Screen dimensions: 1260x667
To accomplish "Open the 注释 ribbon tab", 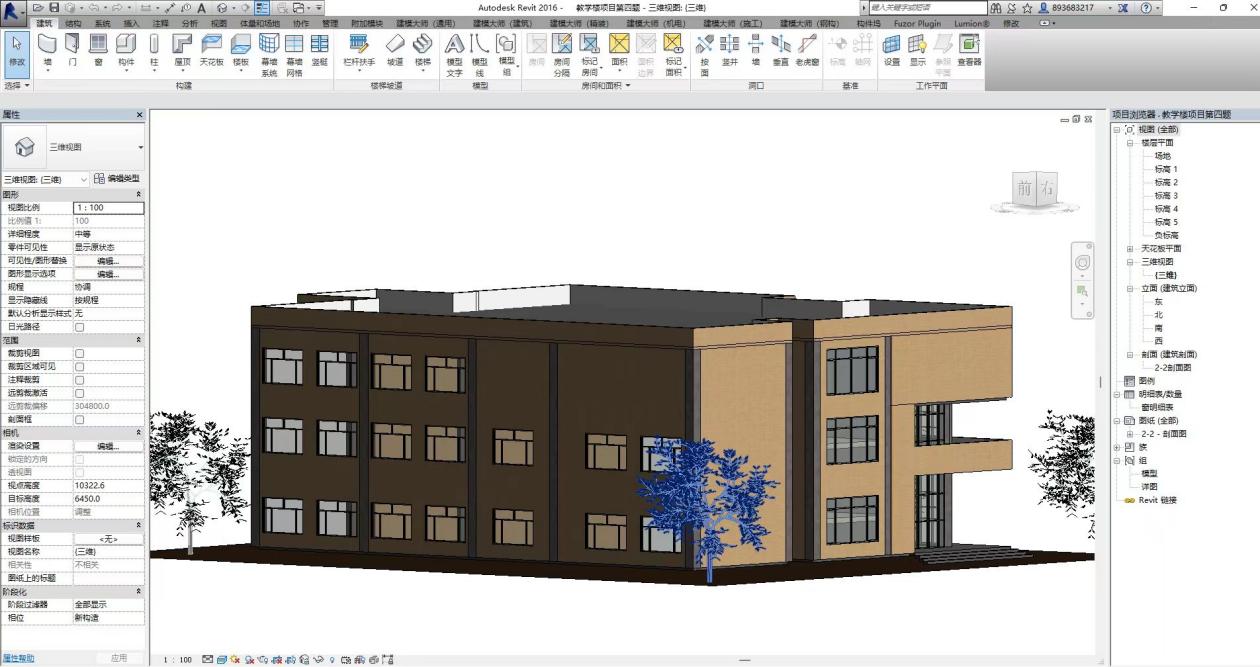I will click(x=160, y=23).
